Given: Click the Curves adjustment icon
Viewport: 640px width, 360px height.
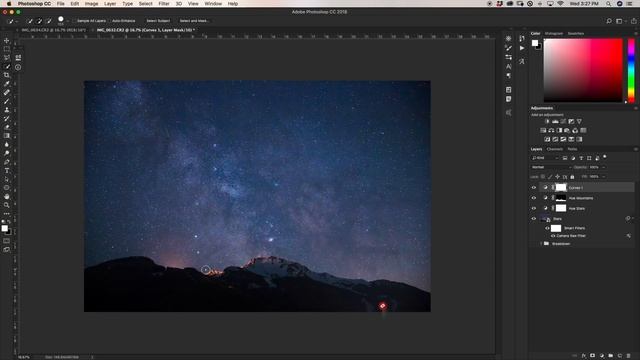Looking at the screenshot, I should (563, 121).
